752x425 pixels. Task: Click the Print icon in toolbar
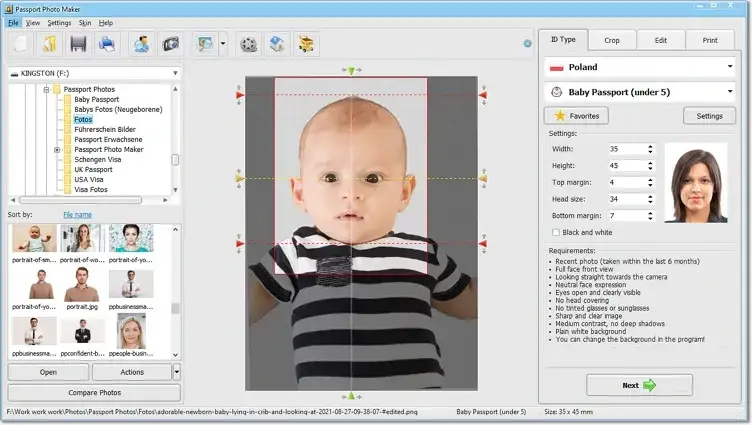[x=106, y=44]
